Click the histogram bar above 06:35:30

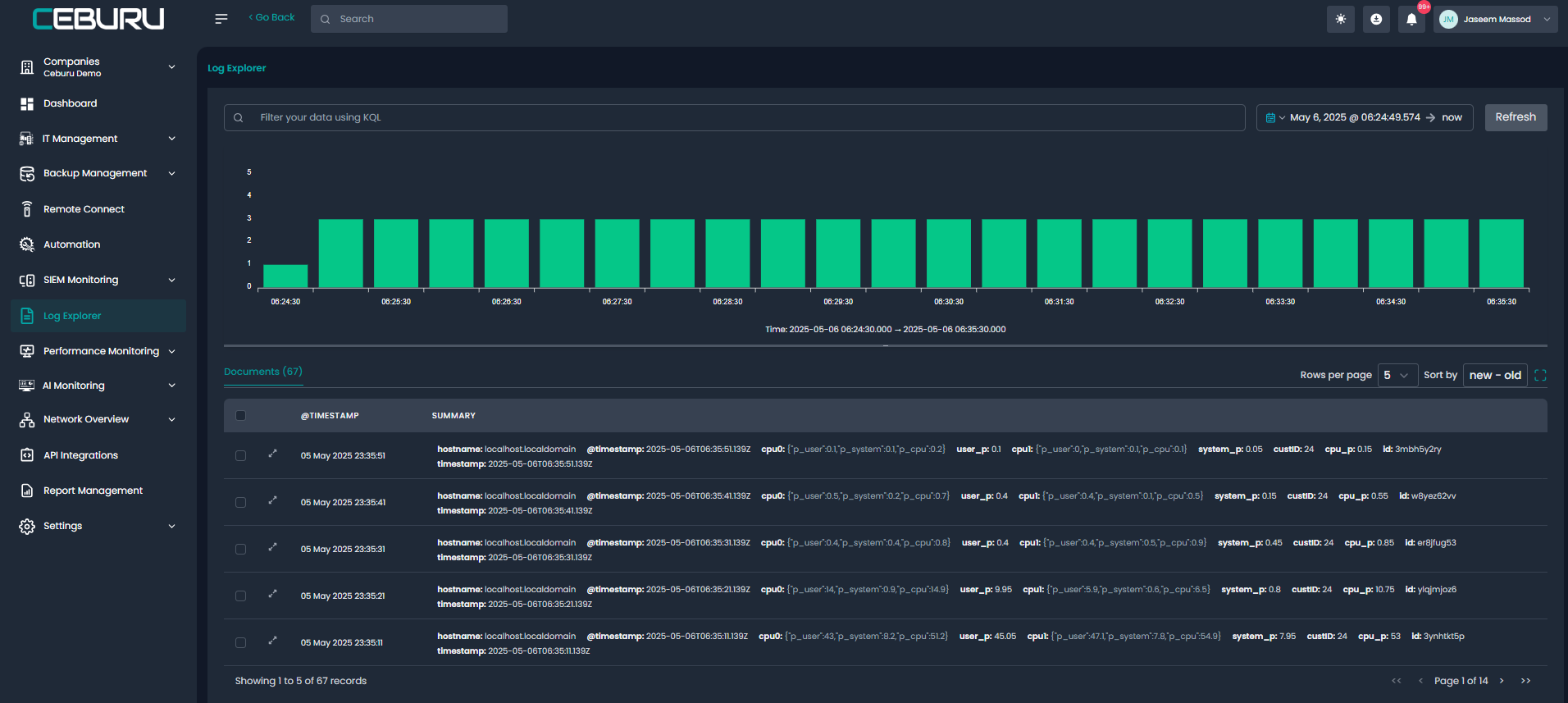tap(1502, 253)
